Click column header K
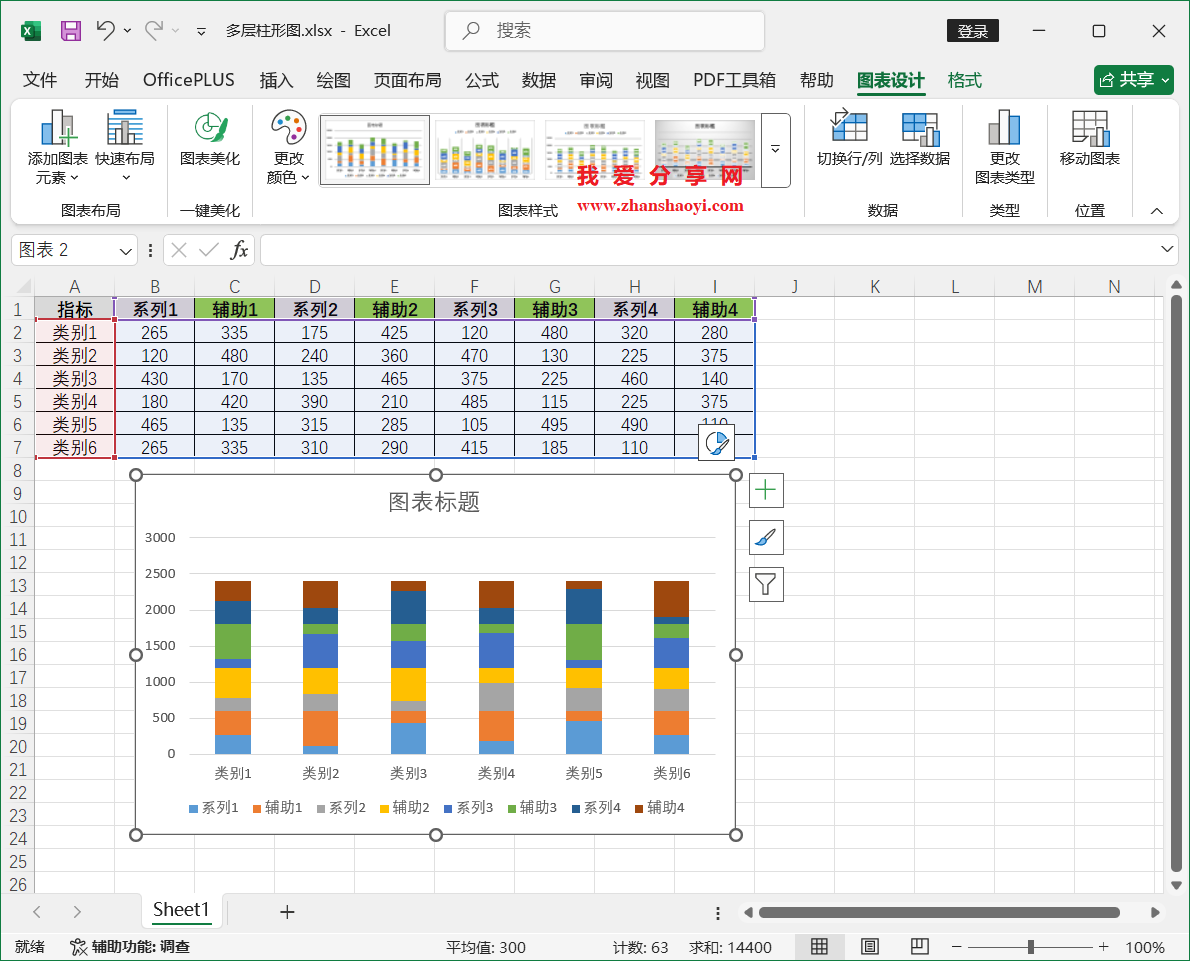This screenshot has width=1190, height=961. pos(874,286)
